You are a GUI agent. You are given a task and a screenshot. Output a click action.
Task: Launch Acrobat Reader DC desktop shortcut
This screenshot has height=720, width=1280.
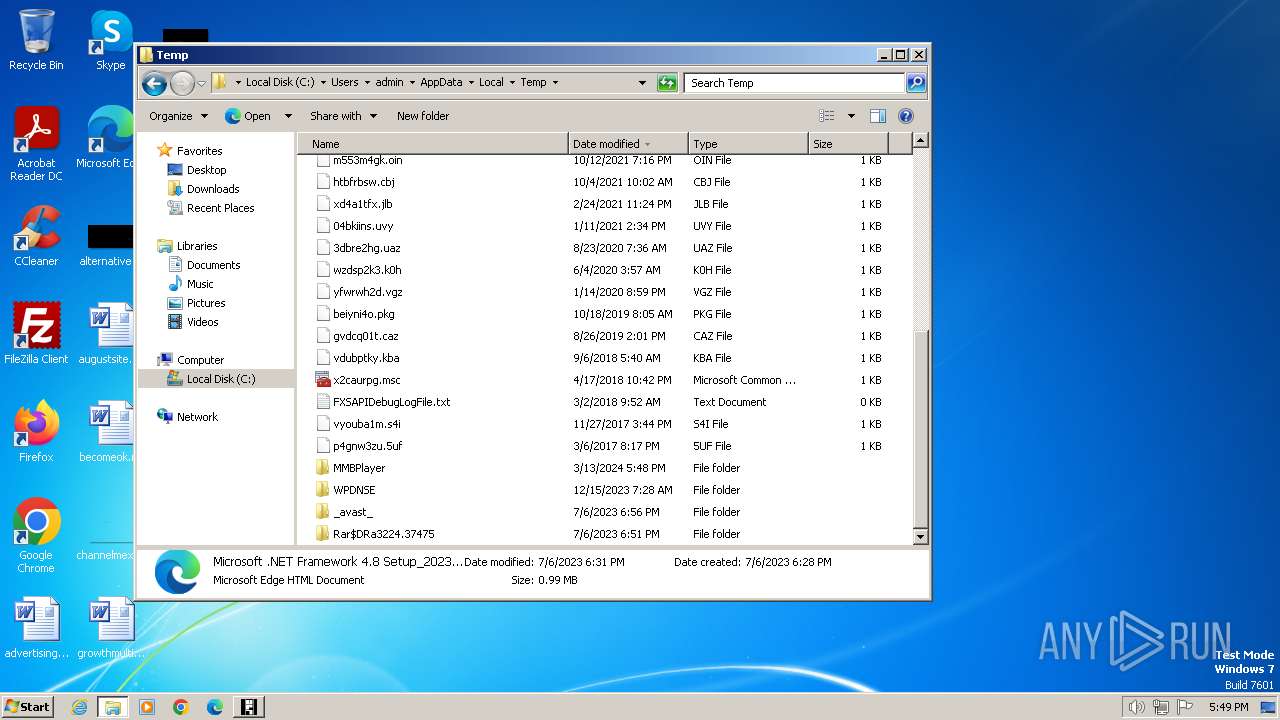[x=36, y=144]
